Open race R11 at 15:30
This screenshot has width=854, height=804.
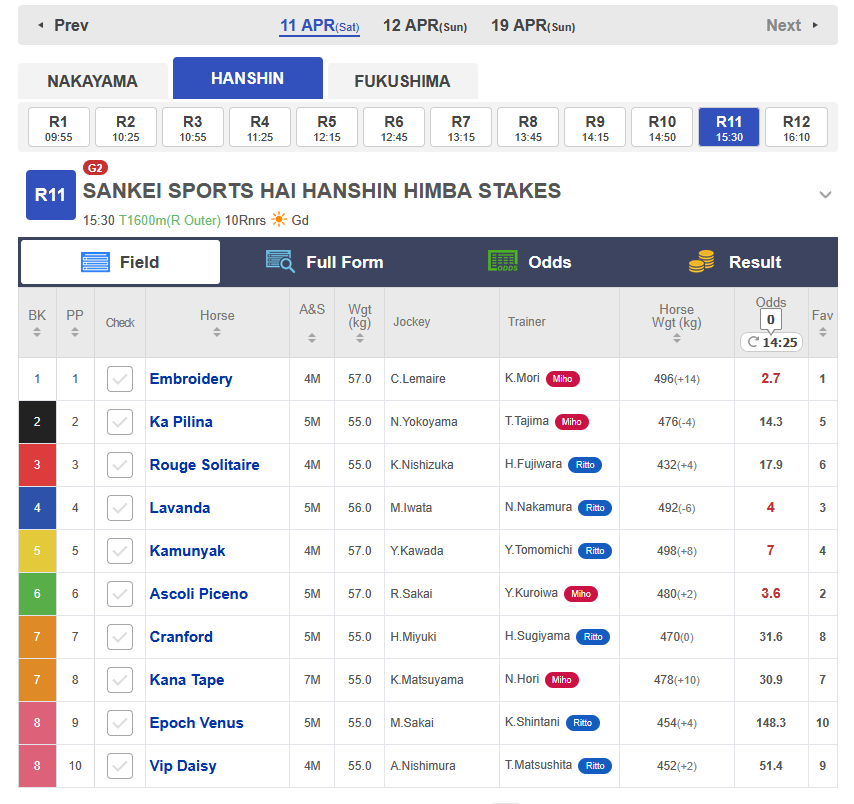pyautogui.click(x=729, y=127)
